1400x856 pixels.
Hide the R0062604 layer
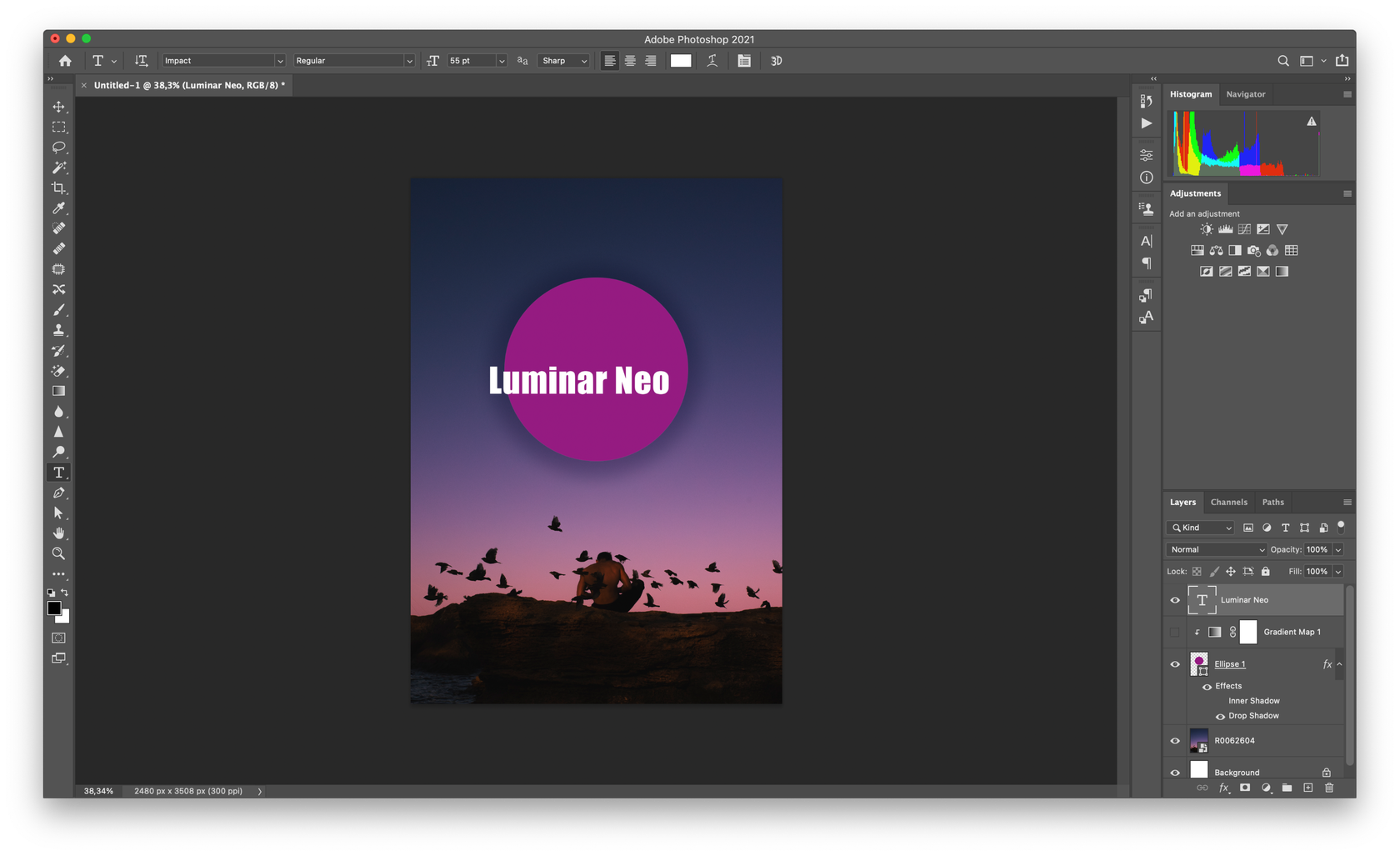click(1175, 740)
